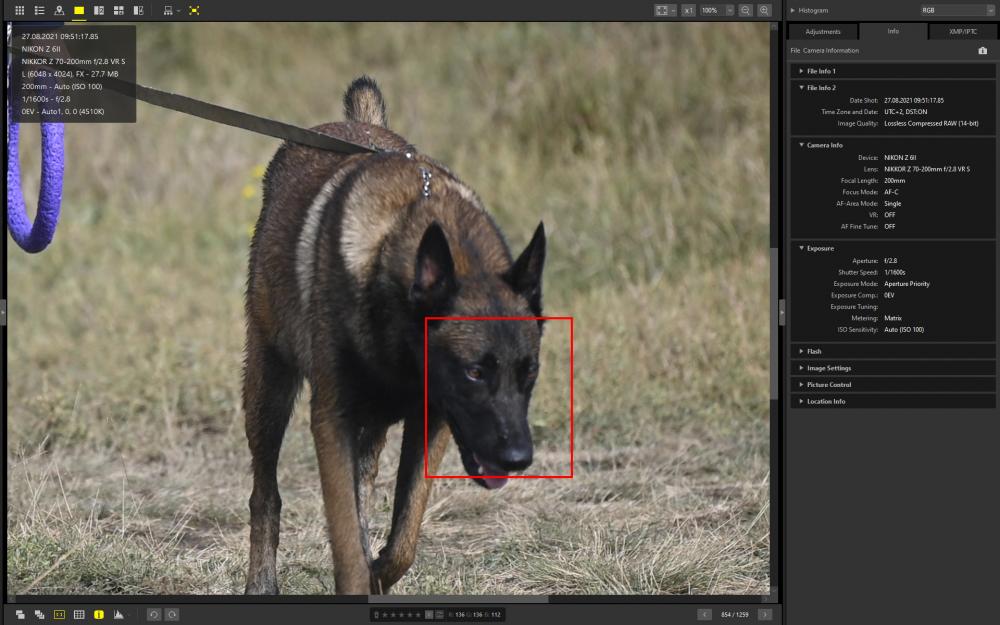Click the star rating control

click(402, 615)
